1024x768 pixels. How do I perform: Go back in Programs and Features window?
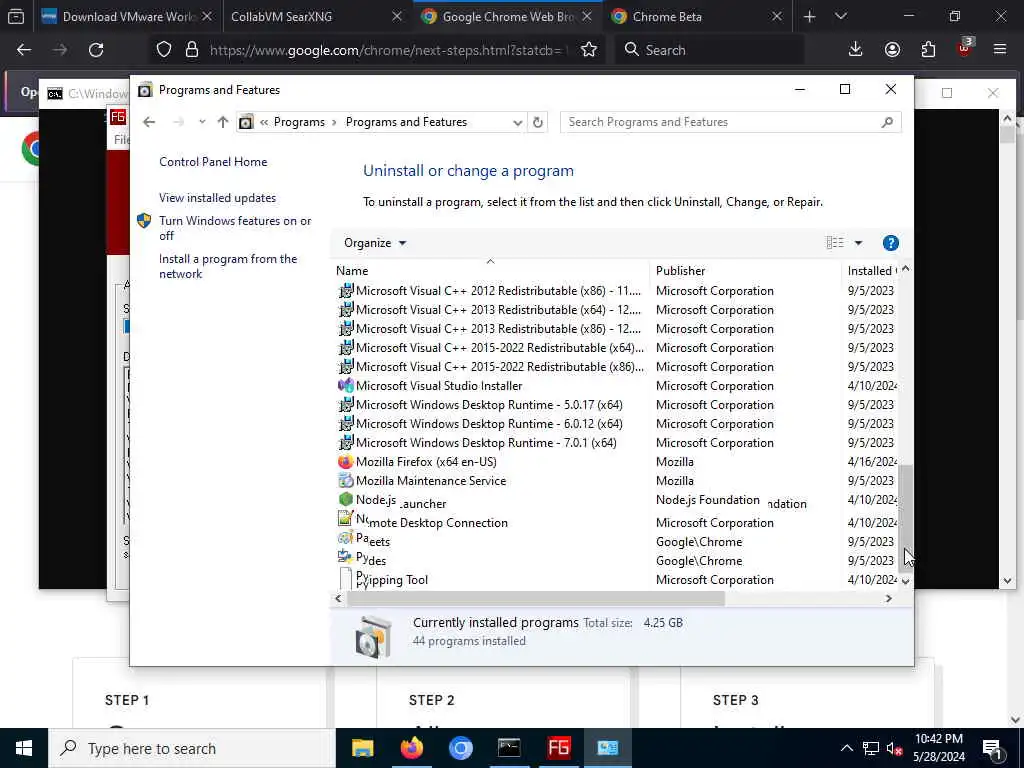pos(149,122)
